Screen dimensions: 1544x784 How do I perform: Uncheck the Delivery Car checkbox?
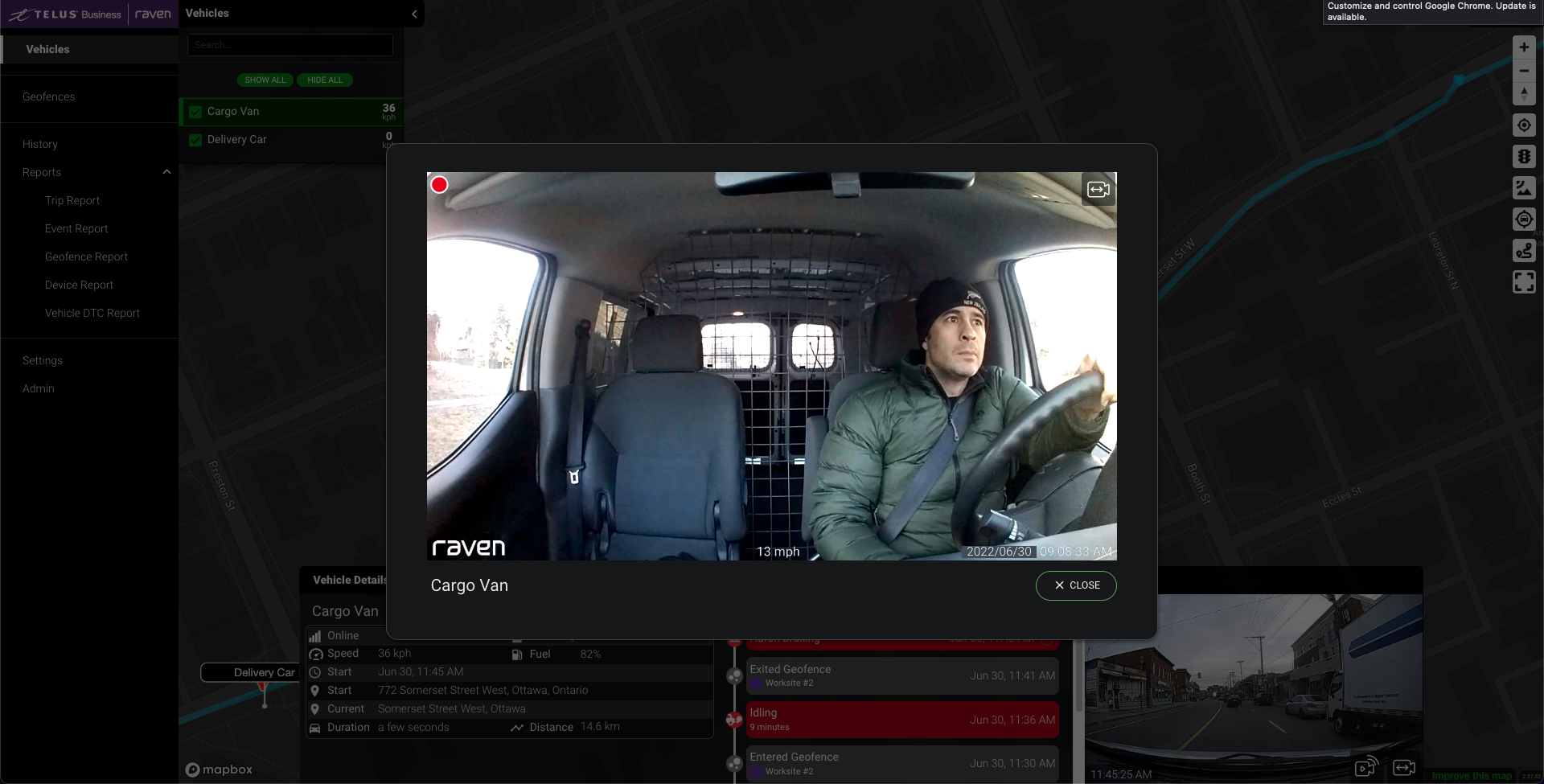click(195, 140)
